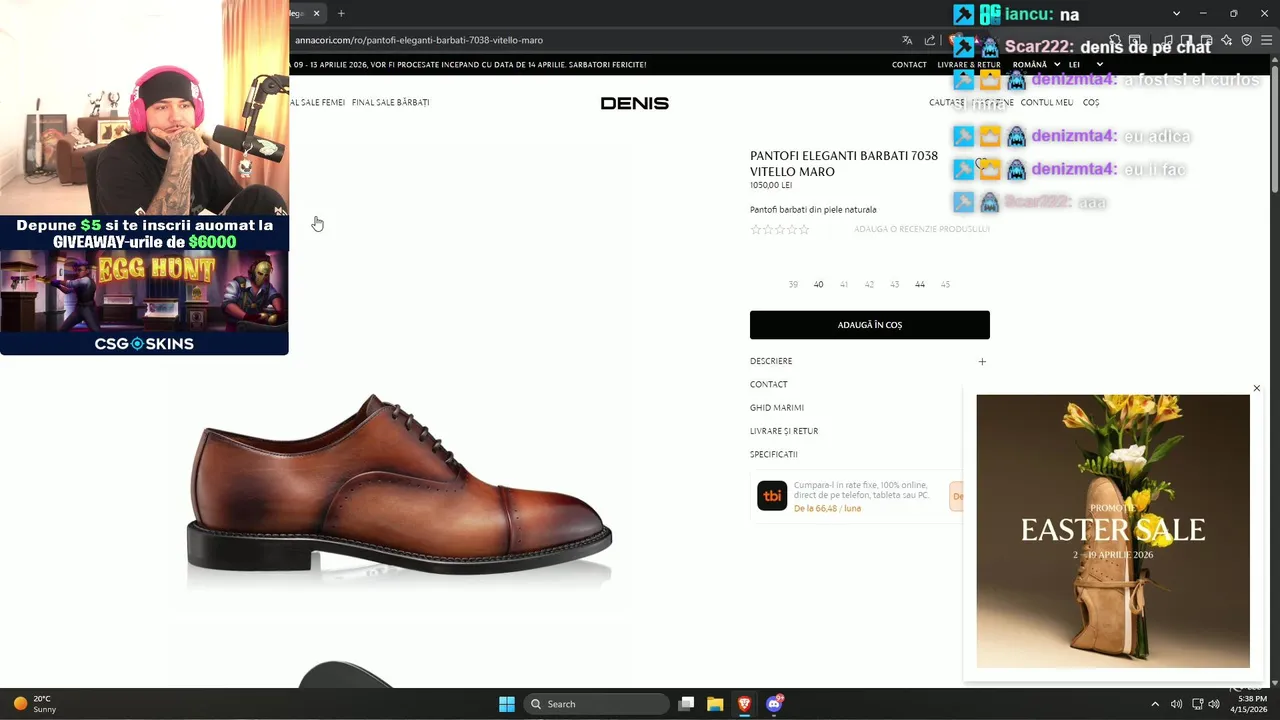The height and width of the screenshot is (720, 1280).
Task: Open the Brave VPN shield icon
Action: pyautogui.click(x=1246, y=40)
